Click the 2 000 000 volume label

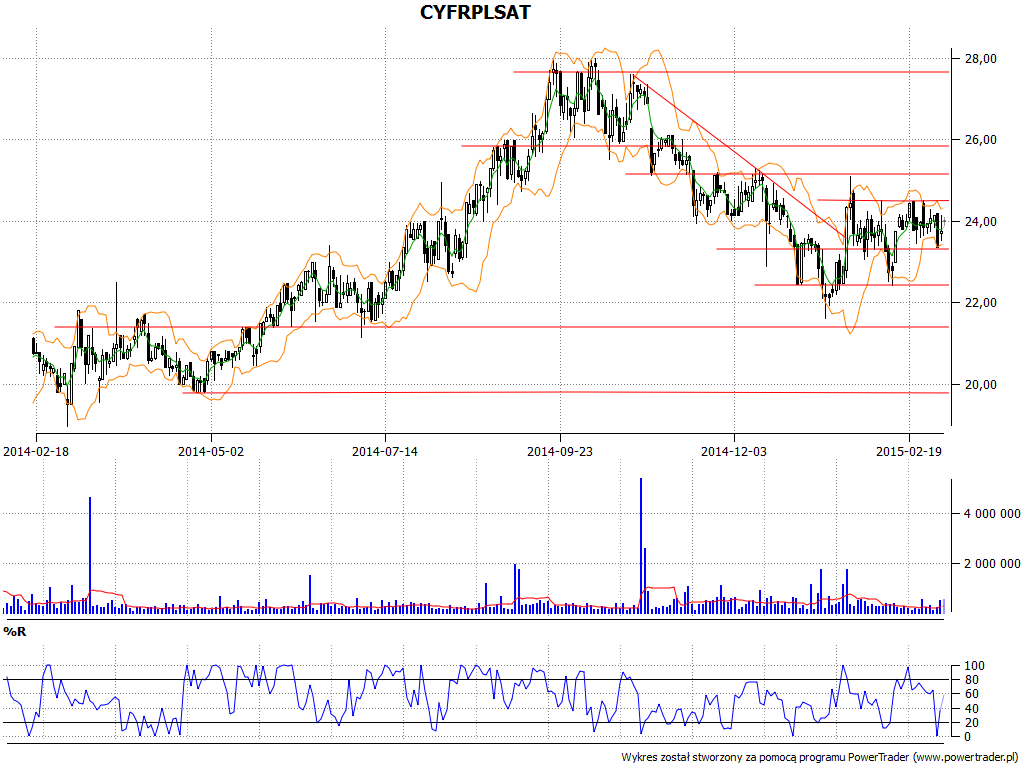992,564
